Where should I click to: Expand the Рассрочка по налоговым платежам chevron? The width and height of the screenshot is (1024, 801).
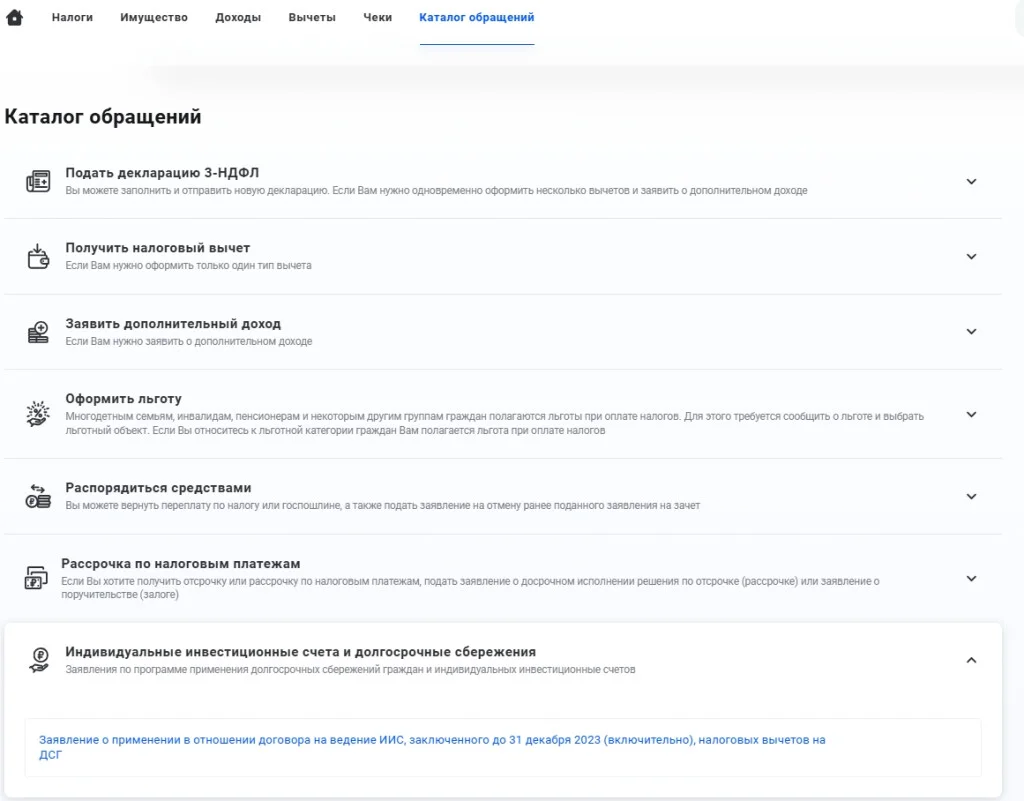click(x=971, y=578)
